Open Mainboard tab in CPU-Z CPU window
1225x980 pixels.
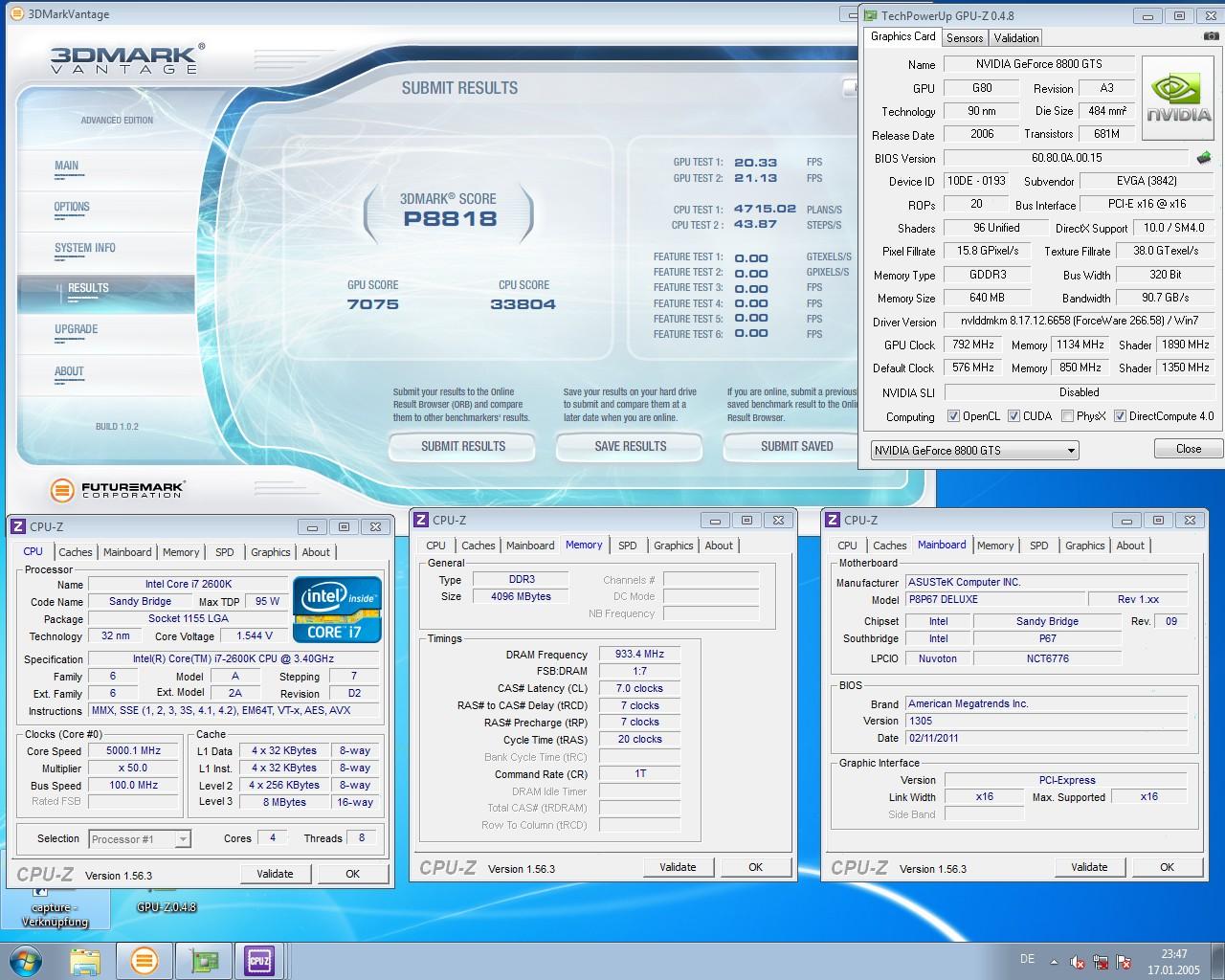pyautogui.click(x=127, y=552)
